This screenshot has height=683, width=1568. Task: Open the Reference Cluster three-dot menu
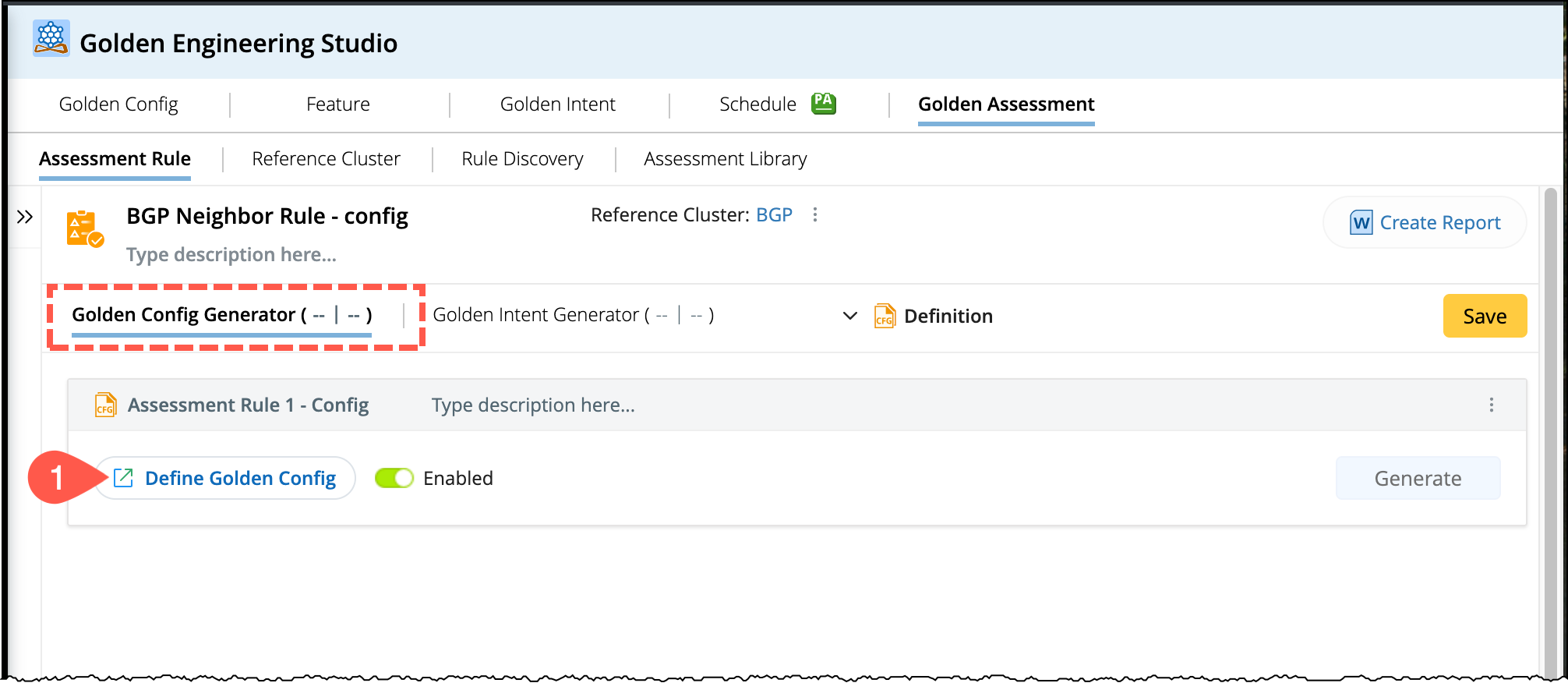(815, 214)
